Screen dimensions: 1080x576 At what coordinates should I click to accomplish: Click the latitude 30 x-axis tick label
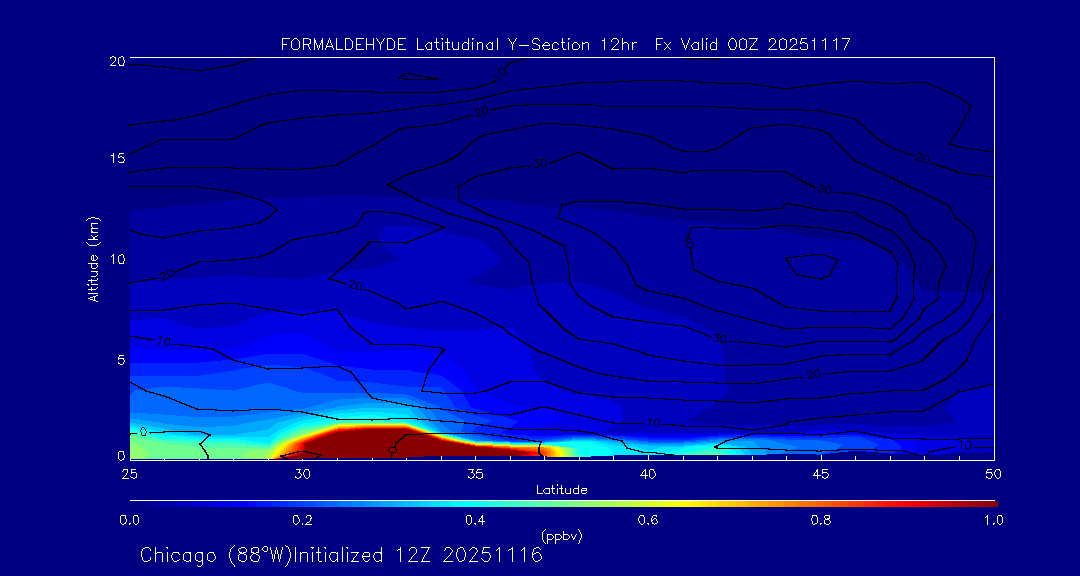302,473
